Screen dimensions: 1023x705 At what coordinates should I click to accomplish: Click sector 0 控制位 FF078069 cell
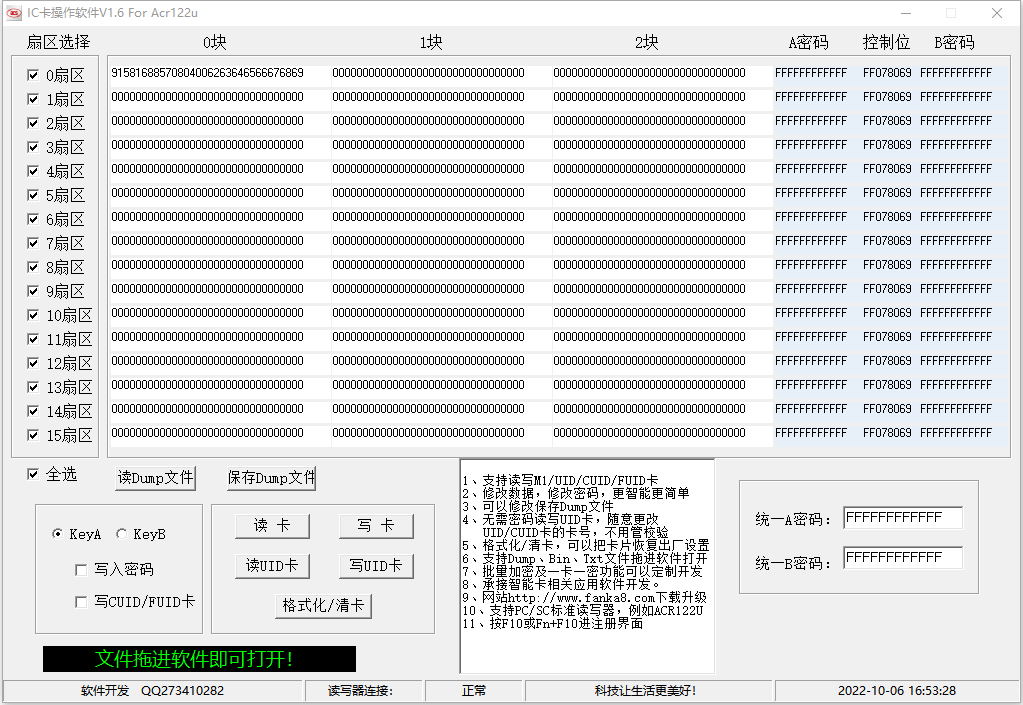(x=887, y=73)
